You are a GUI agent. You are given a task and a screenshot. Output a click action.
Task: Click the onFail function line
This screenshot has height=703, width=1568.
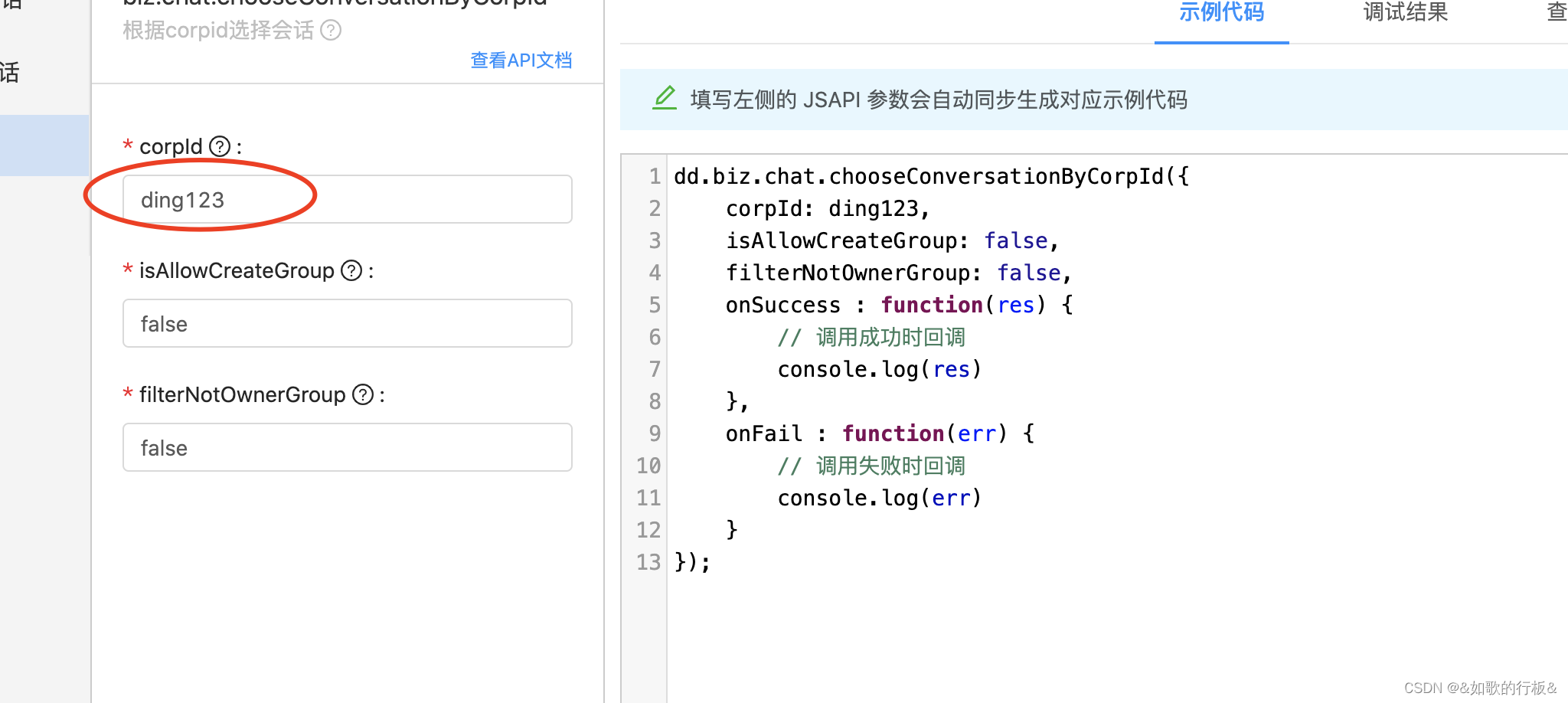880,433
